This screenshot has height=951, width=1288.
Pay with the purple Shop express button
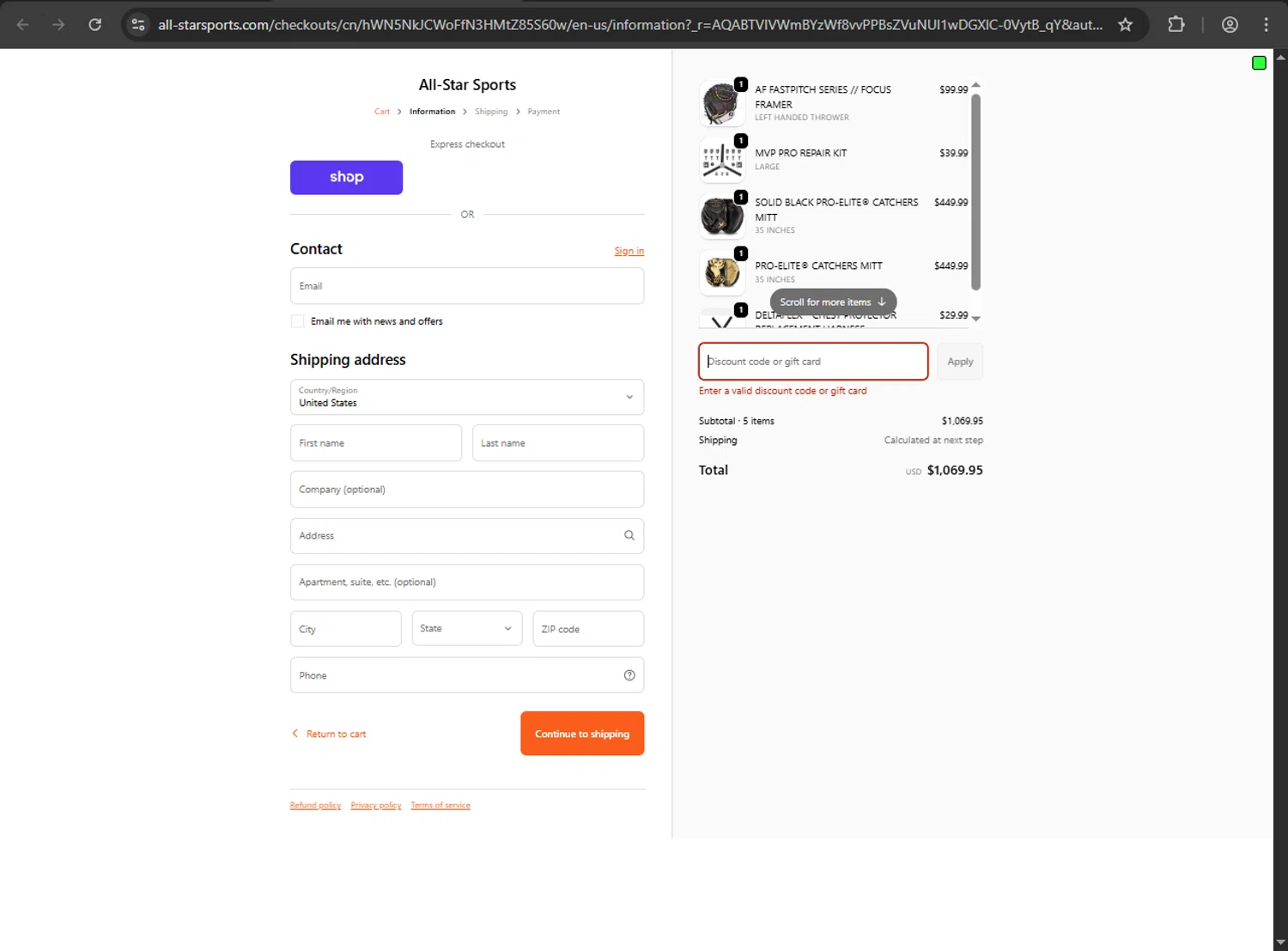tap(346, 177)
